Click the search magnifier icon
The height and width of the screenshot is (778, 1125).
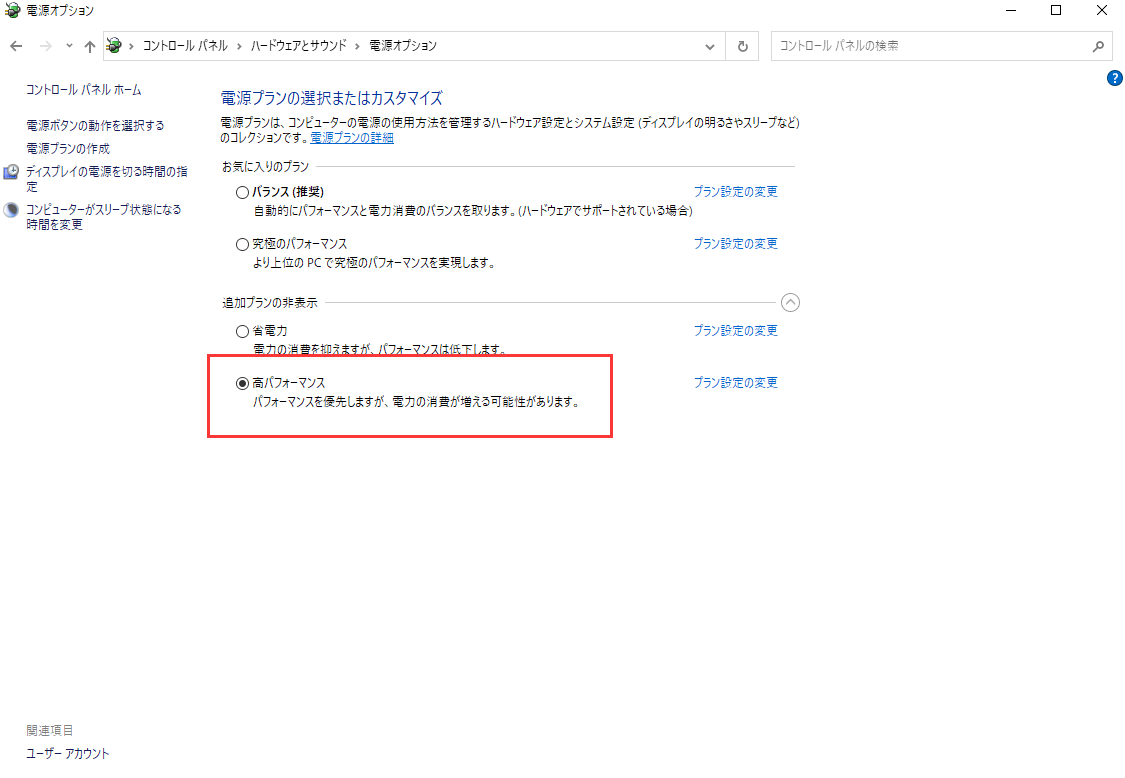coord(1097,46)
